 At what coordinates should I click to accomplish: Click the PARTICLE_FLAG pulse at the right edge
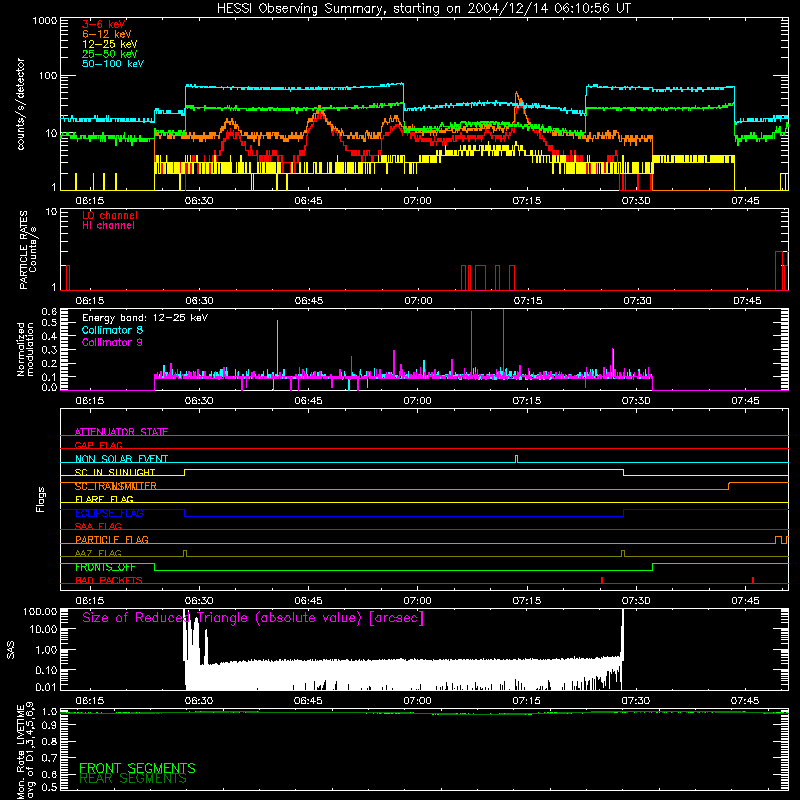(781, 540)
